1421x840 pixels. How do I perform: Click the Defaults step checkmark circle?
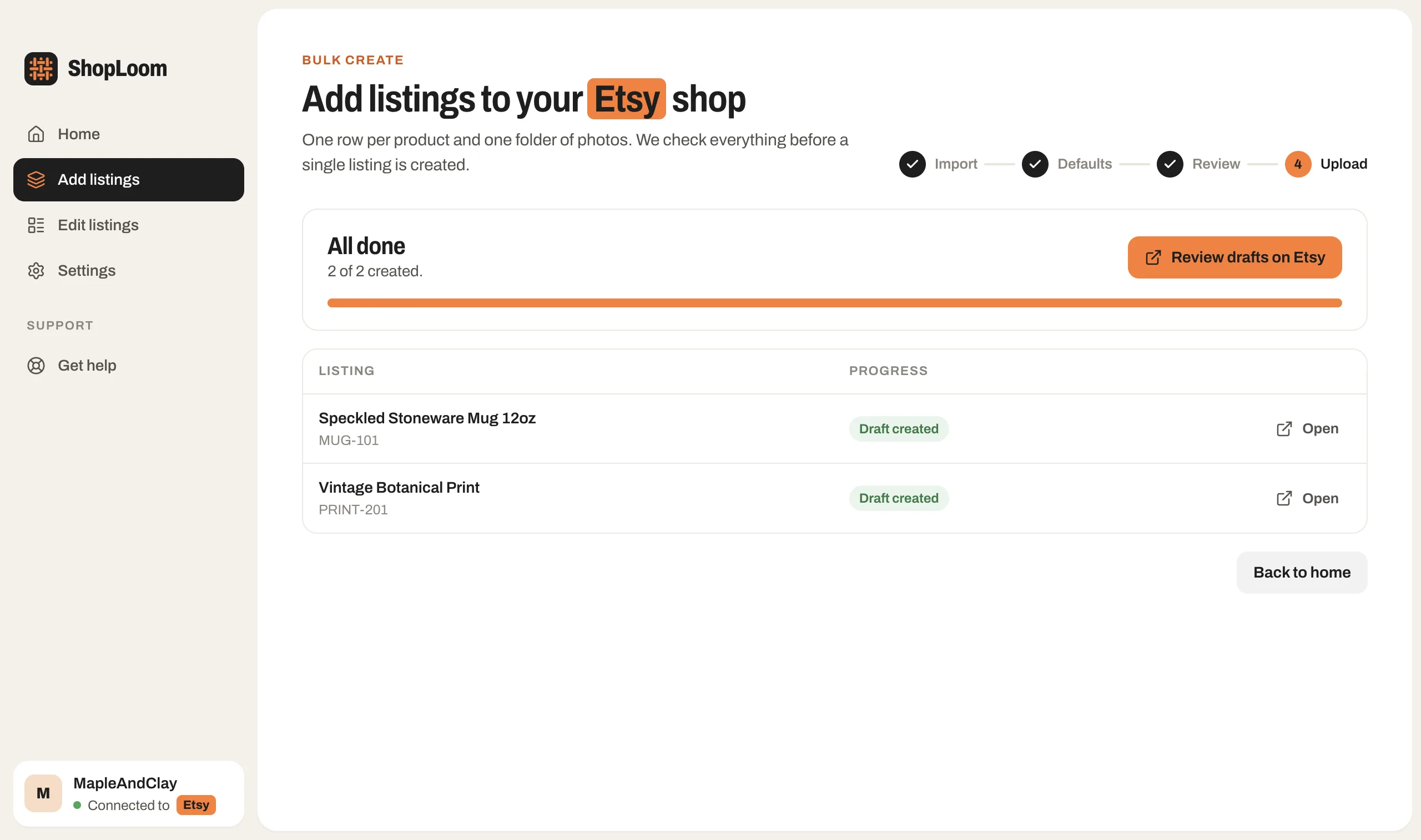click(x=1035, y=164)
